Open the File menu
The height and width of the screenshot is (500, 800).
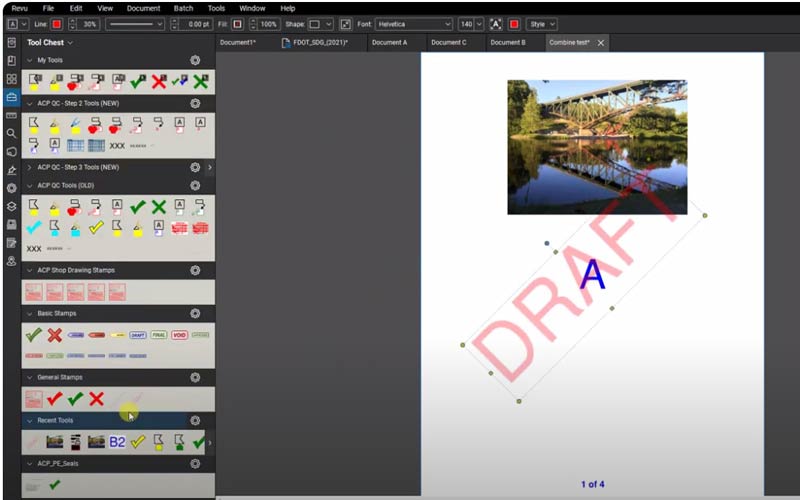pos(48,8)
